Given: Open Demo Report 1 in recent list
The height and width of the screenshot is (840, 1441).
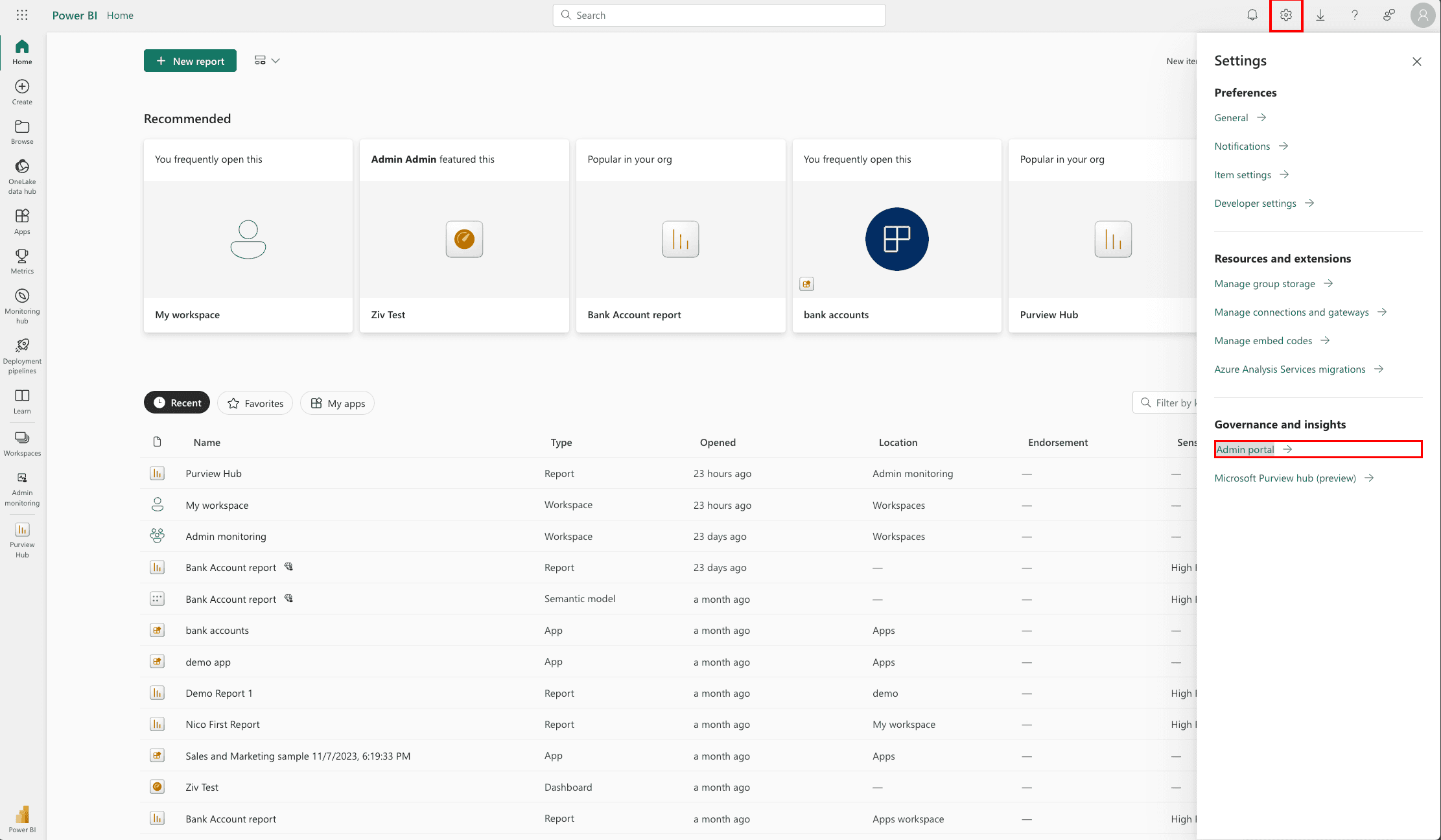Looking at the screenshot, I should pyautogui.click(x=219, y=693).
